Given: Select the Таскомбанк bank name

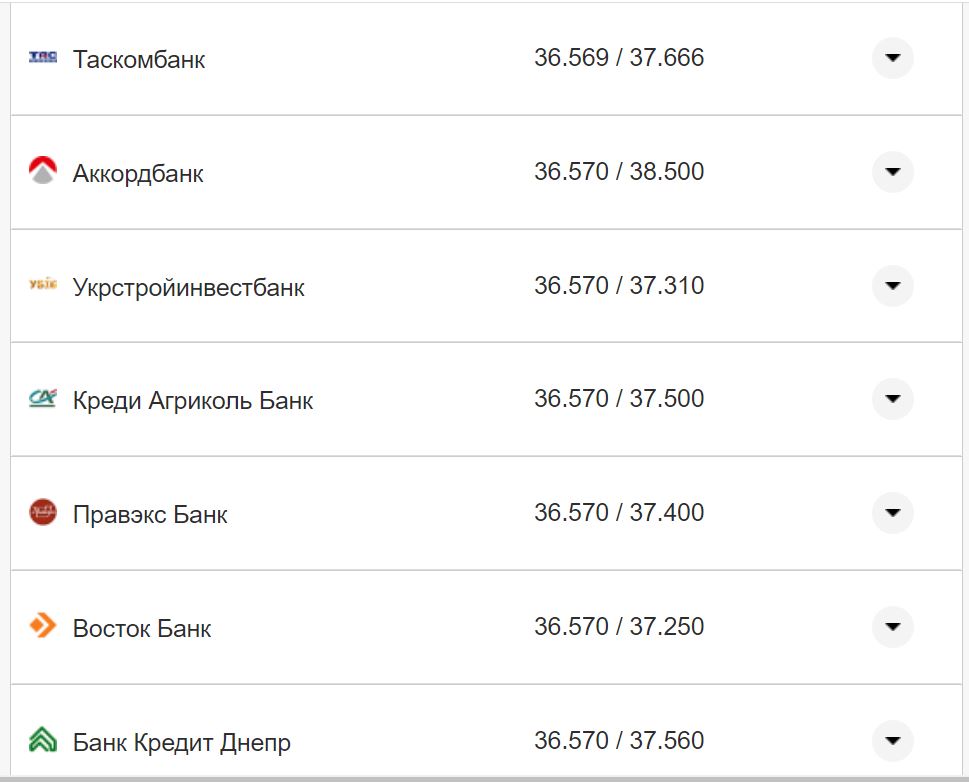Looking at the screenshot, I should (x=139, y=60).
